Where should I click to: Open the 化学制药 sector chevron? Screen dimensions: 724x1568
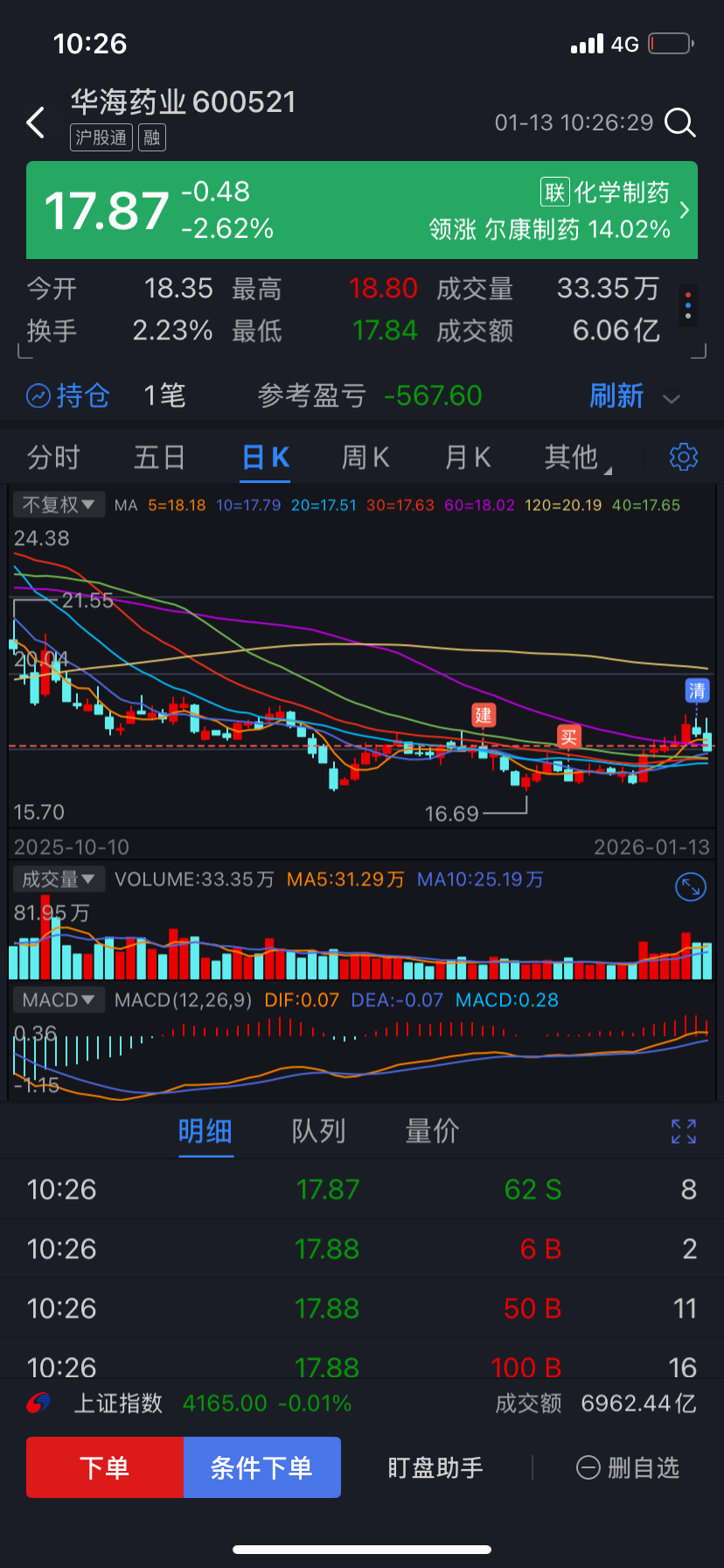tap(685, 210)
